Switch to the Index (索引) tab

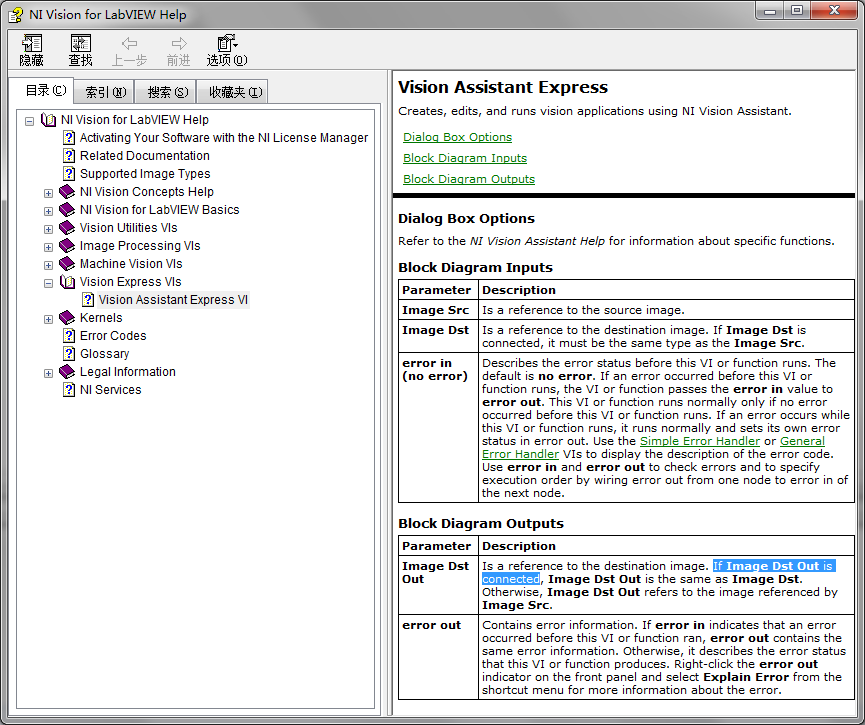tap(105, 92)
